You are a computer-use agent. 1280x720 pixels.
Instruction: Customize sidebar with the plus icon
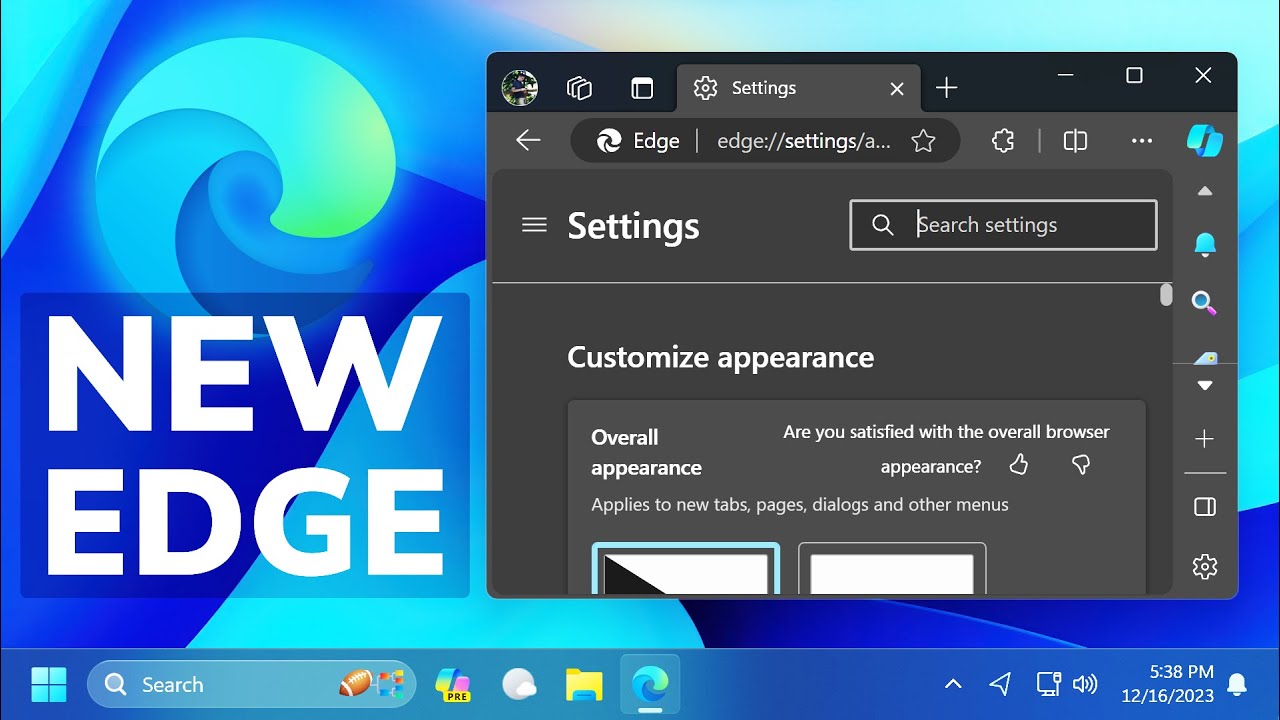(1205, 439)
